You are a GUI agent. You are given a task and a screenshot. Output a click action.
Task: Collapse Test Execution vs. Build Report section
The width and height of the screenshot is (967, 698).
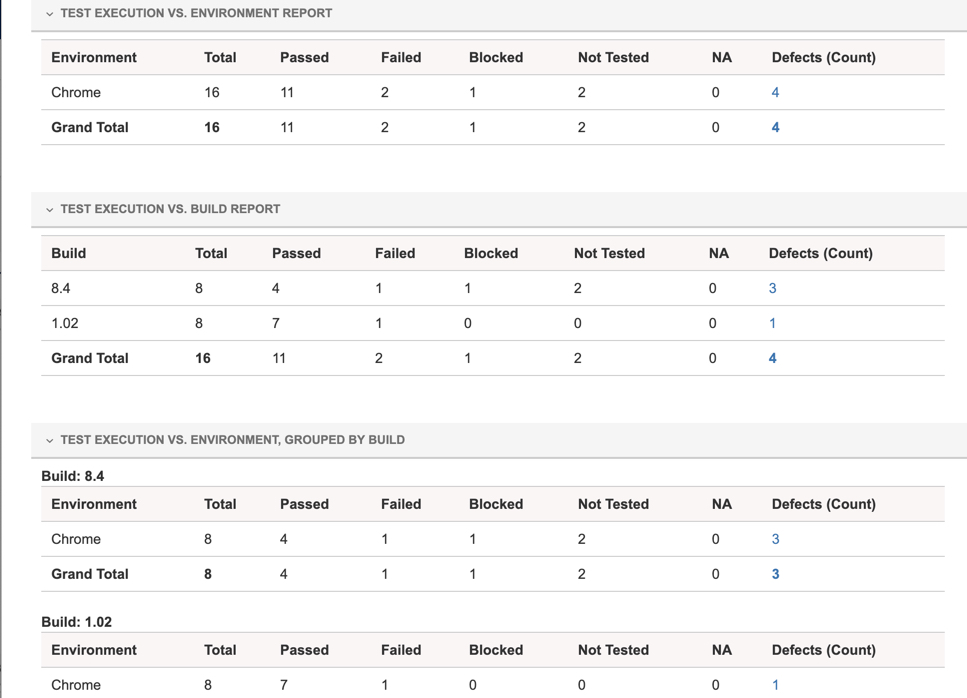pyautogui.click(x=50, y=210)
